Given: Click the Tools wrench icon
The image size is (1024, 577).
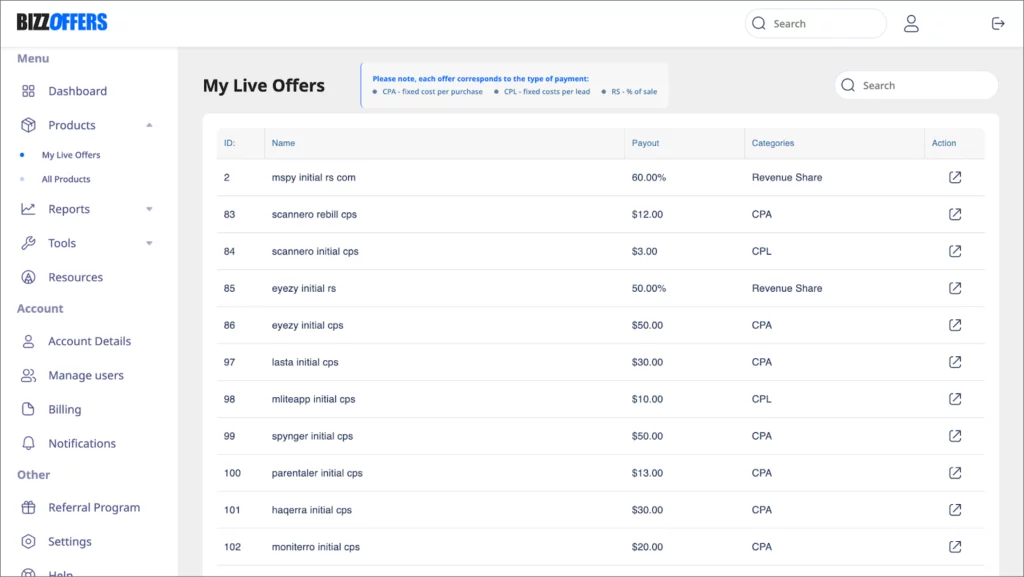Looking at the screenshot, I should pos(28,243).
